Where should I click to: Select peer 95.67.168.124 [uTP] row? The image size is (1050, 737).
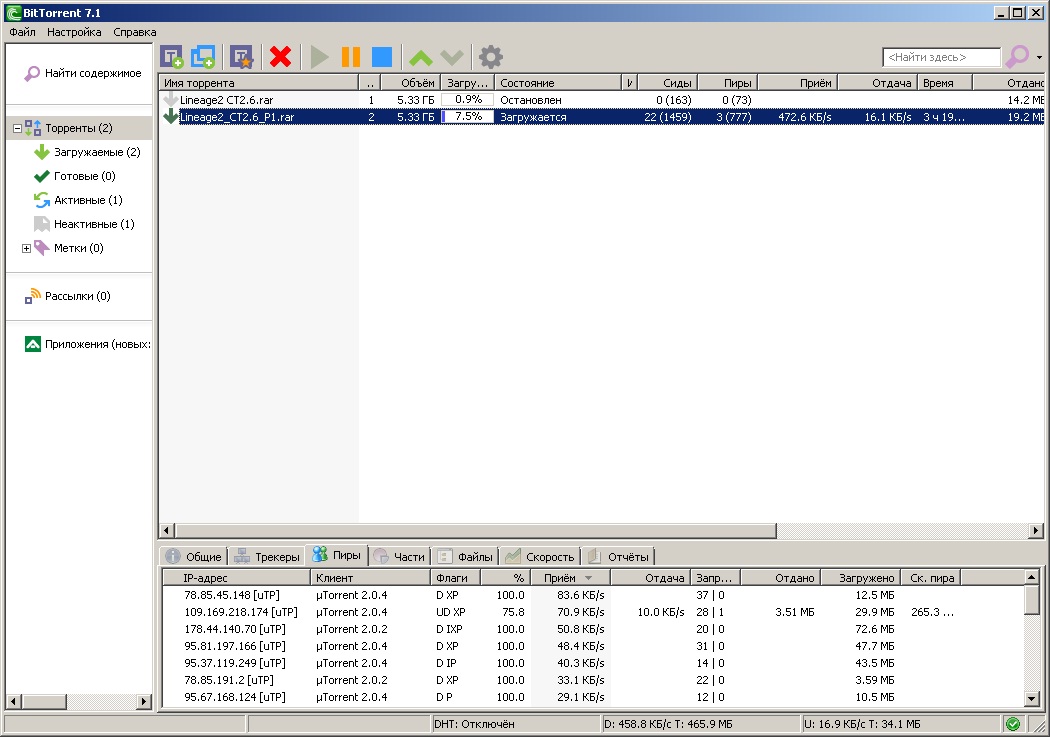pyautogui.click(x=593, y=697)
